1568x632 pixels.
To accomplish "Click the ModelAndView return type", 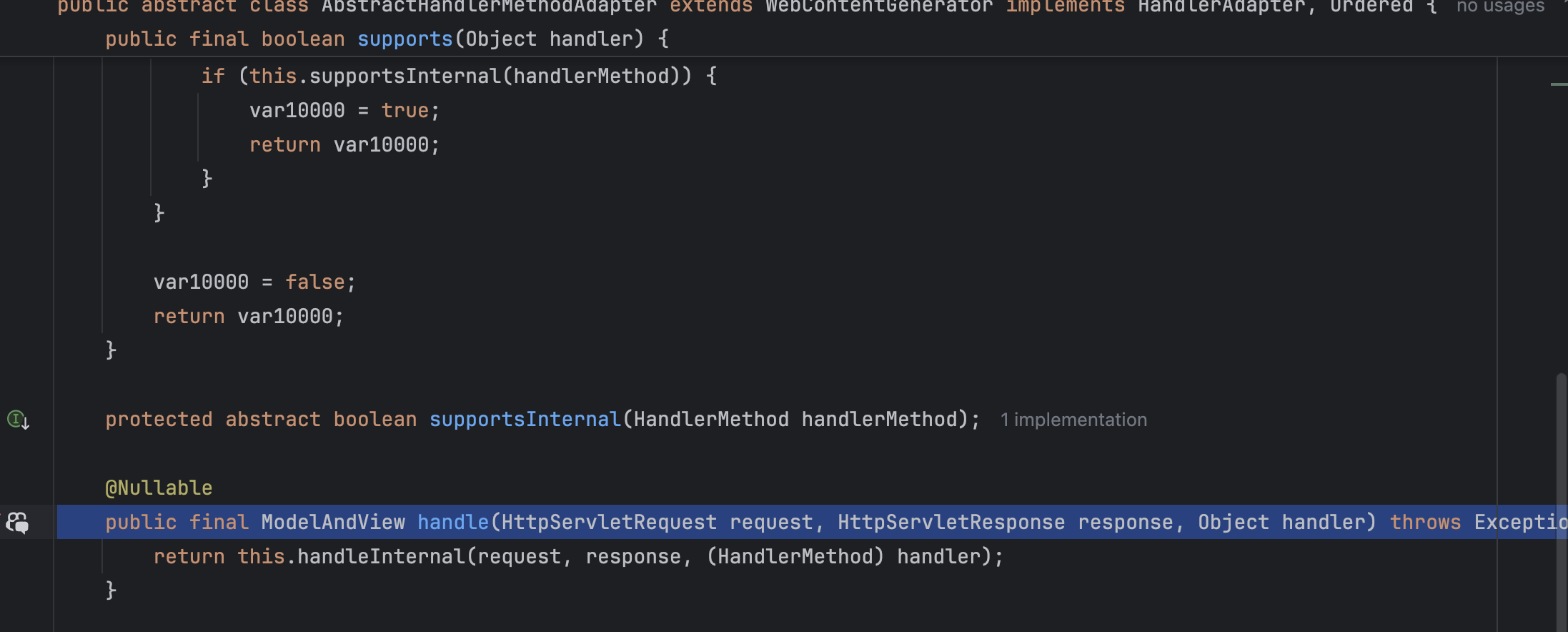I will point(333,523).
